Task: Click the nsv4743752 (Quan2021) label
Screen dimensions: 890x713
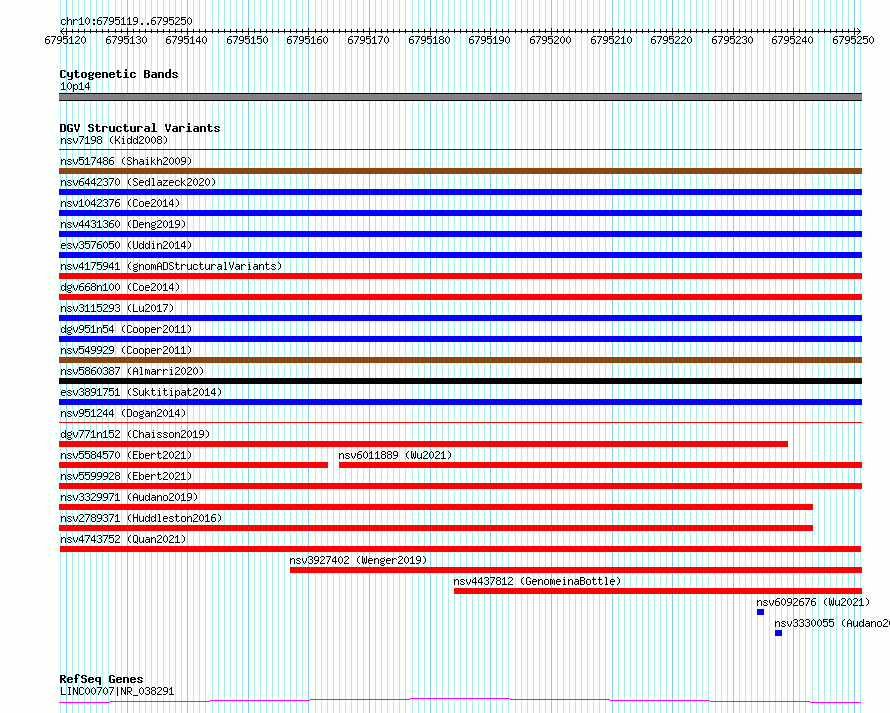Action: [x=123, y=539]
